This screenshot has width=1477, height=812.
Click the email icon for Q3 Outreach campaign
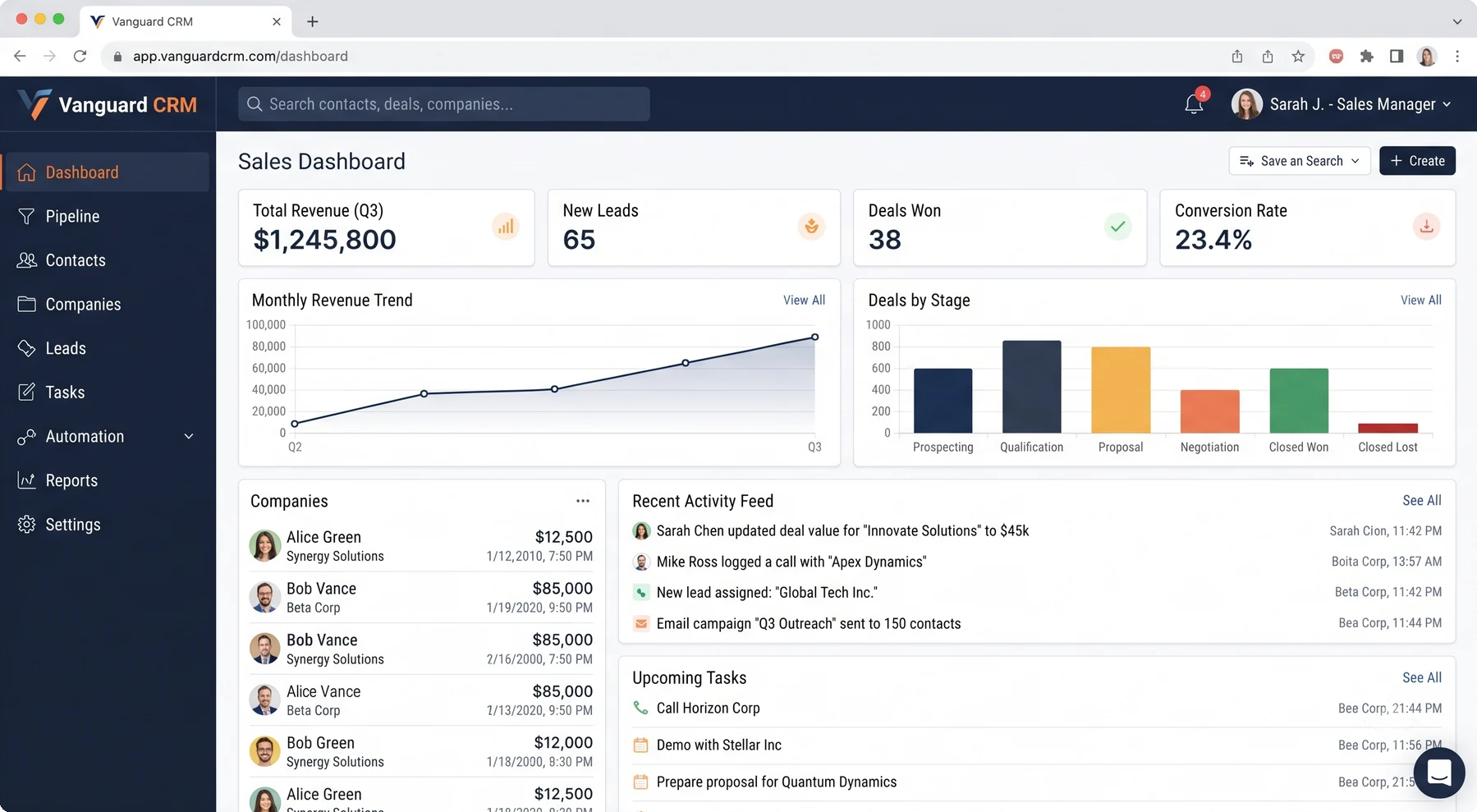(x=641, y=623)
